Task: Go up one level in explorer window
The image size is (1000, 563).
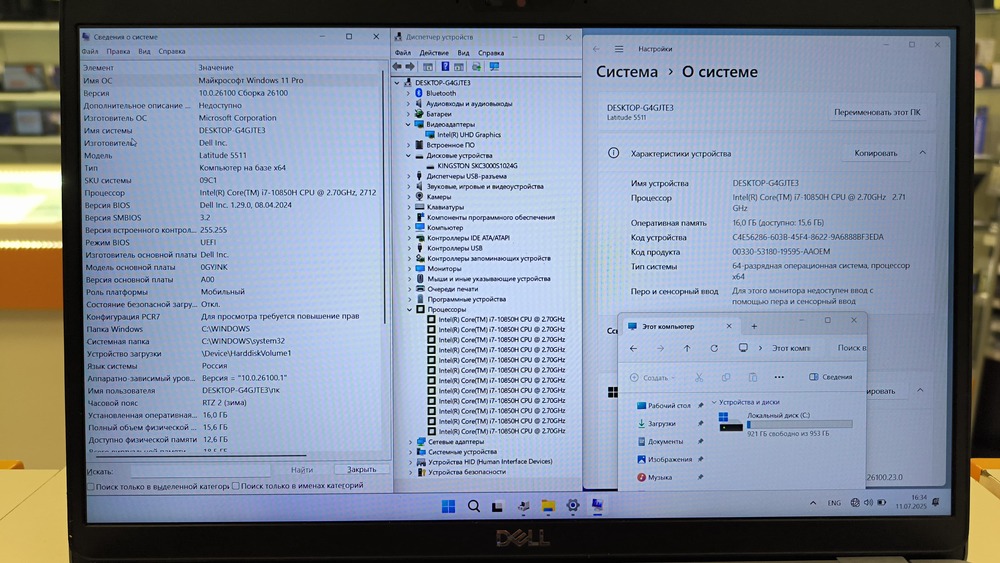Action: 687,348
